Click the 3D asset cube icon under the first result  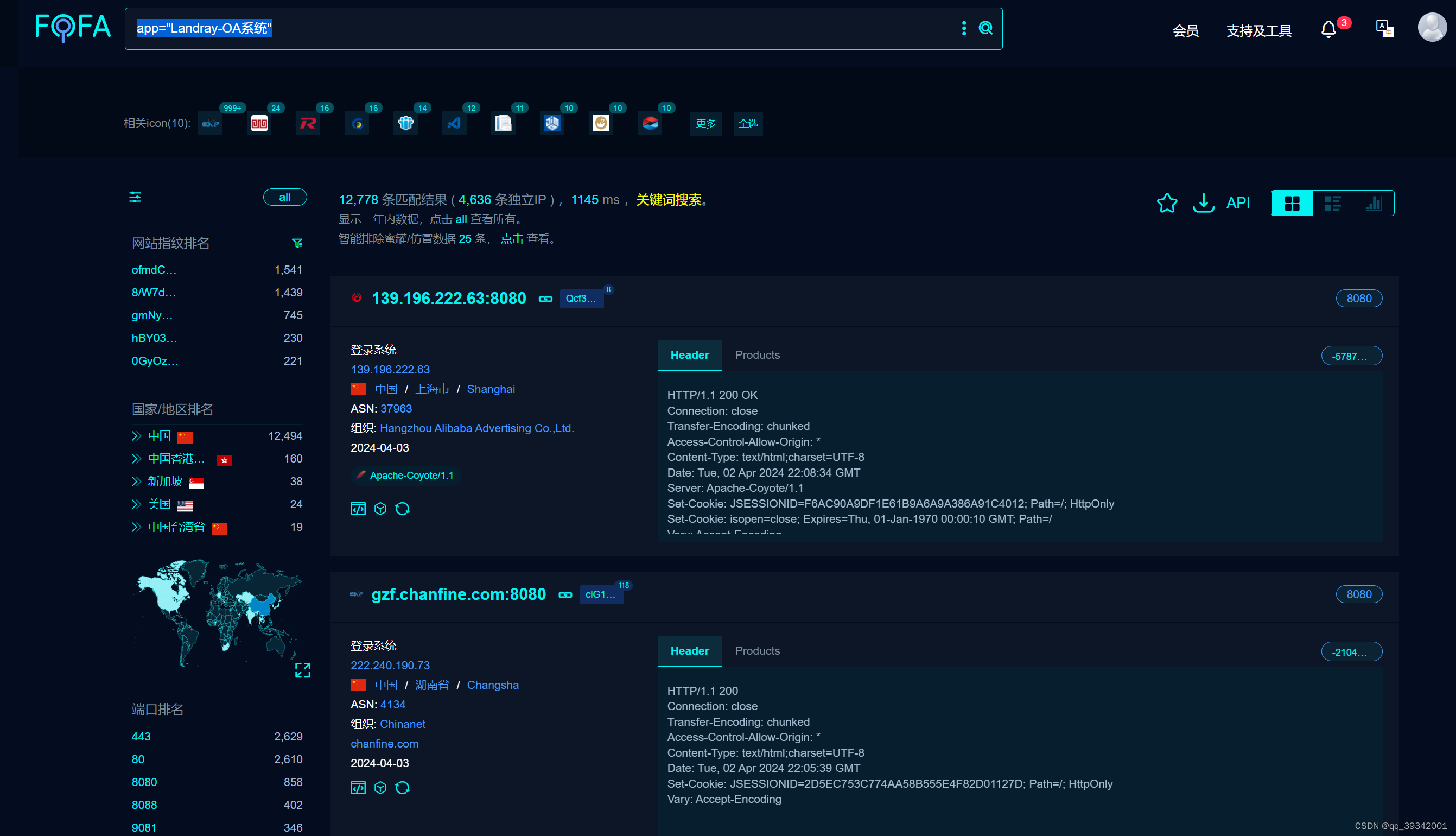click(380, 509)
